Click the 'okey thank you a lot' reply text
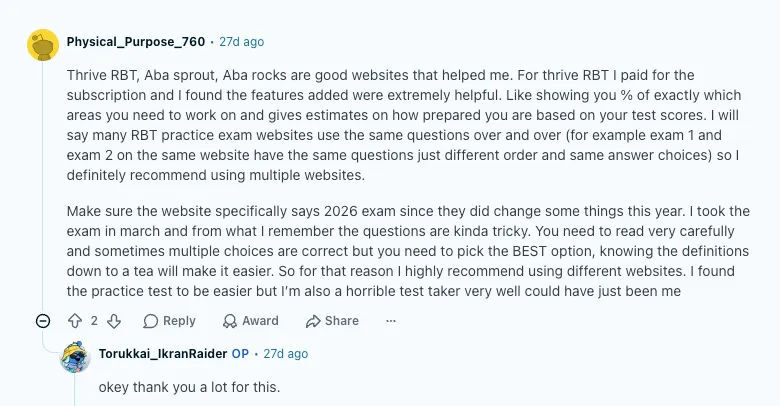Screen dimensions: 780x406 click(x=190, y=387)
